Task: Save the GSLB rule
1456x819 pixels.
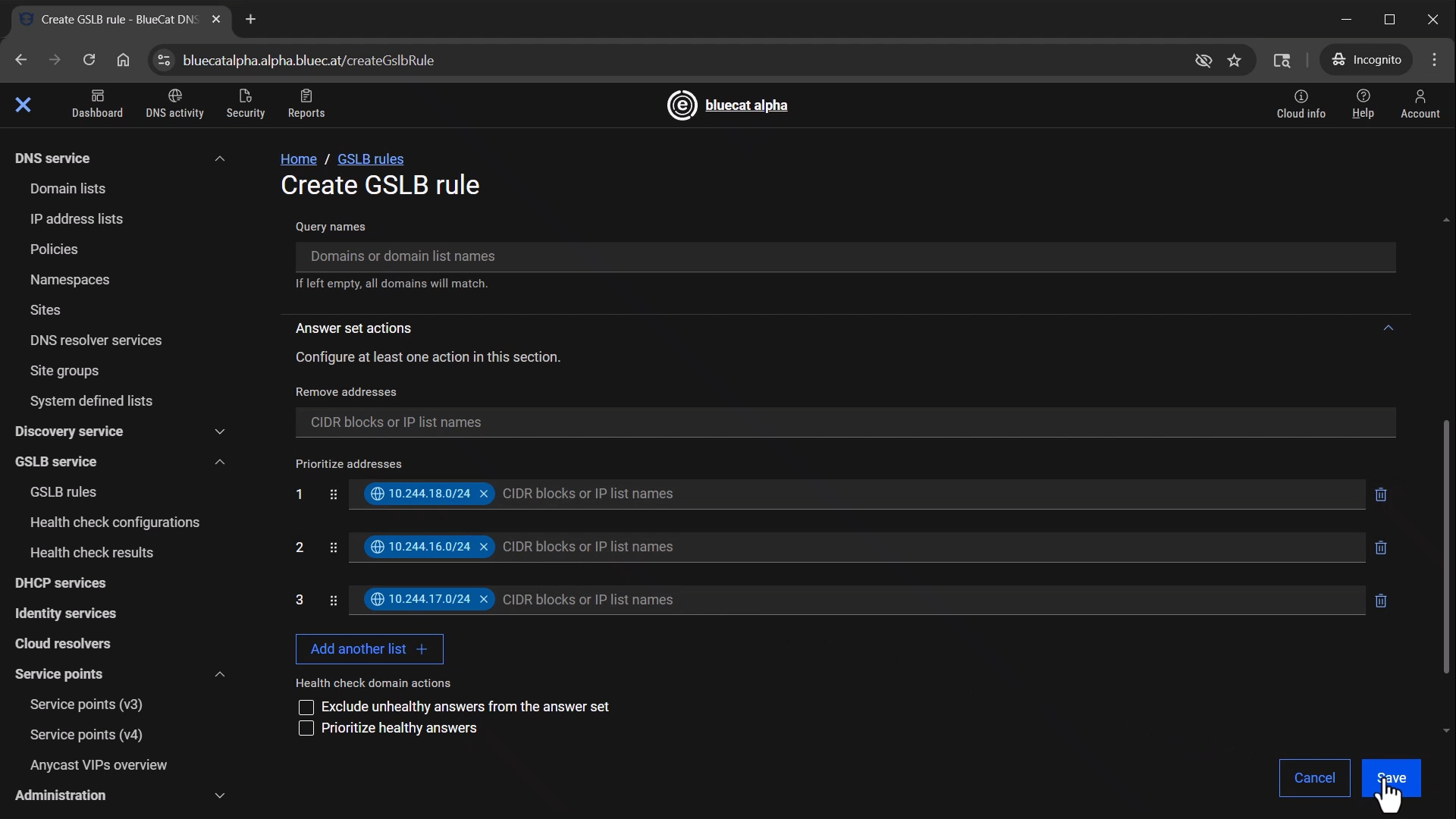Action: pyautogui.click(x=1391, y=778)
